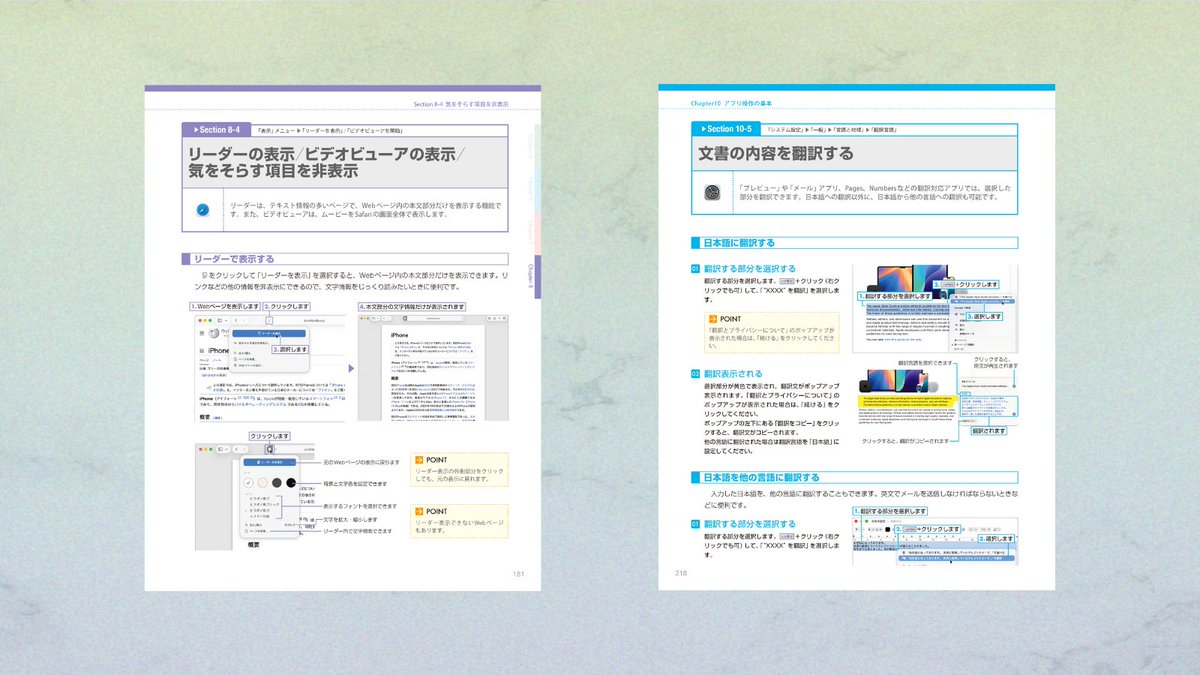The image size is (1200, 675).
Task: Select the dark sepia background color swatch
Action: pos(276,483)
